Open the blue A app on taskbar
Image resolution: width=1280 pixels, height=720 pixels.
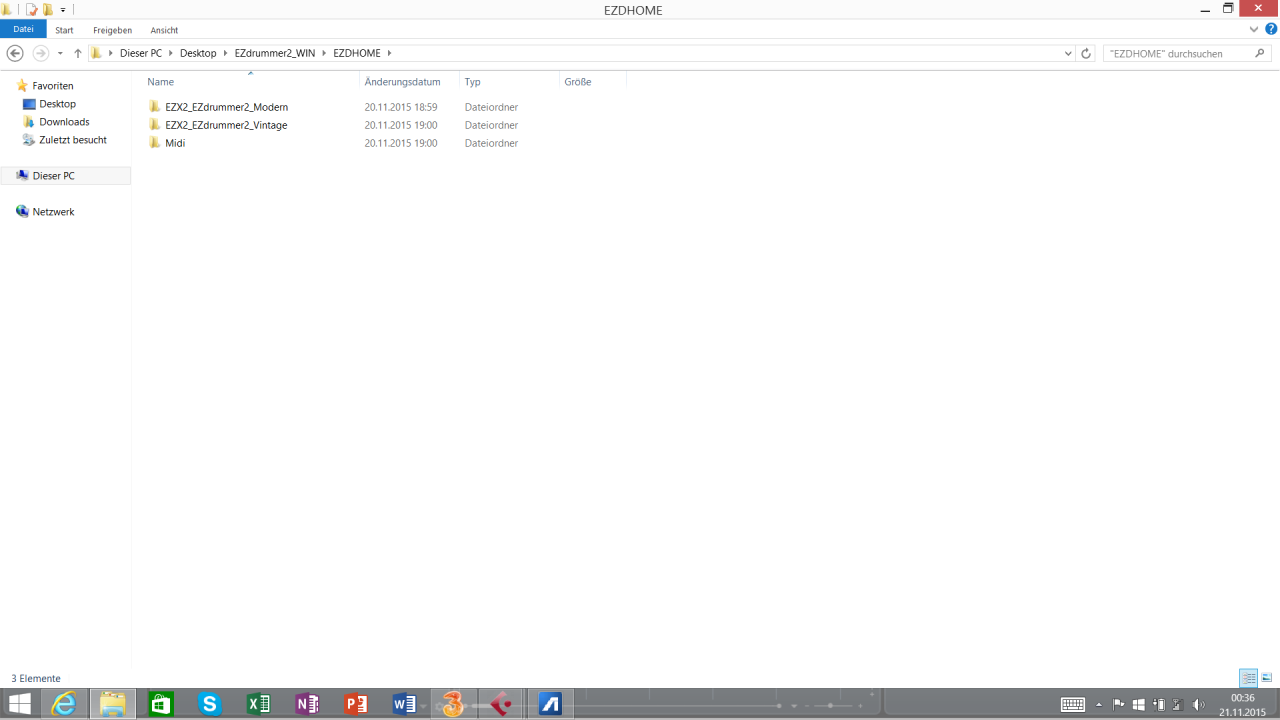tap(551, 704)
